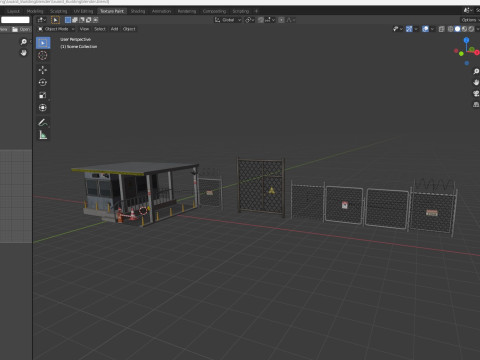
Task: Click hand pan icon in left editor
Action: click(24, 53)
